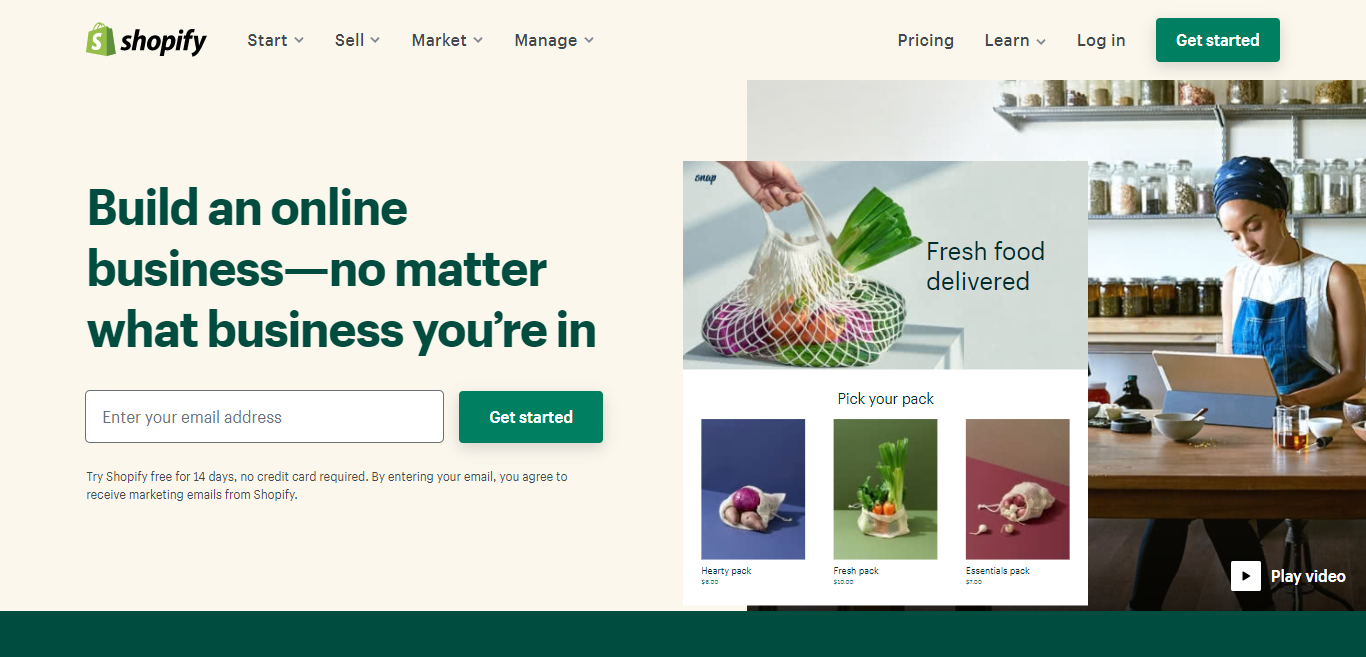Select the Hearty pack product thumbnail
The image size is (1366, 657).
(753, 489)
